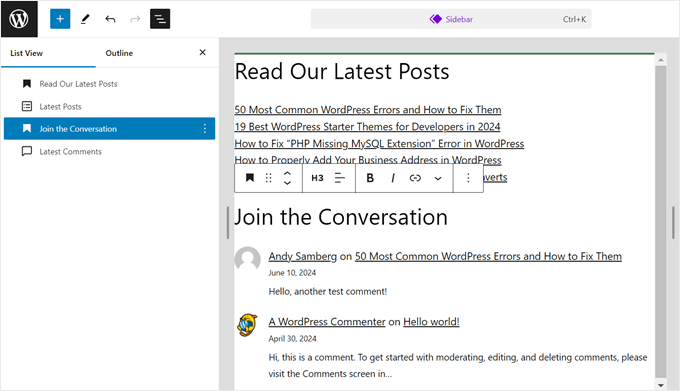The image size is (680, 391).
Task: Switch to the List View tab
Action: click(26, 53)
